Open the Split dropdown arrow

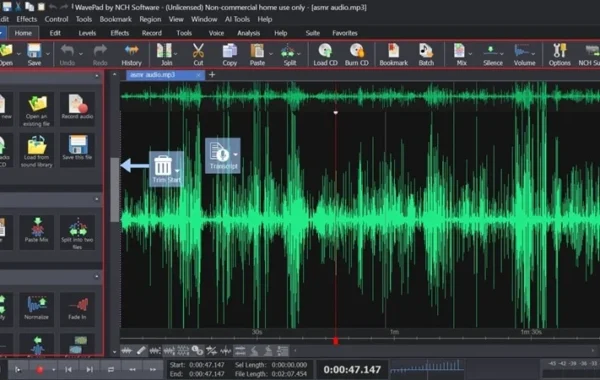299,54
